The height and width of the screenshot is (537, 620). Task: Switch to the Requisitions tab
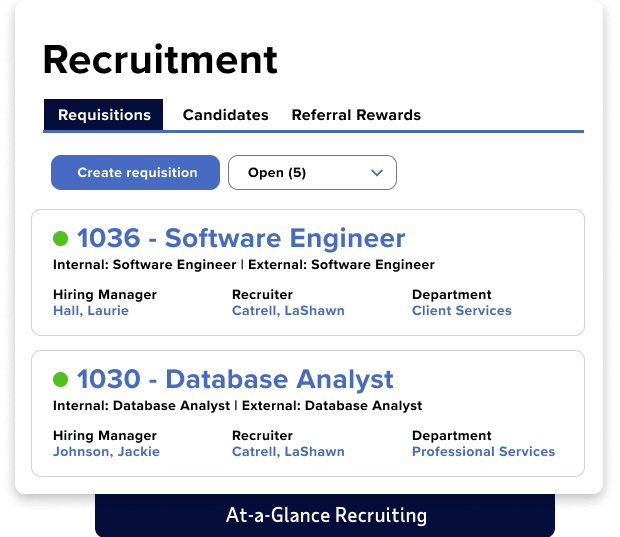click(x=104, y=115)
